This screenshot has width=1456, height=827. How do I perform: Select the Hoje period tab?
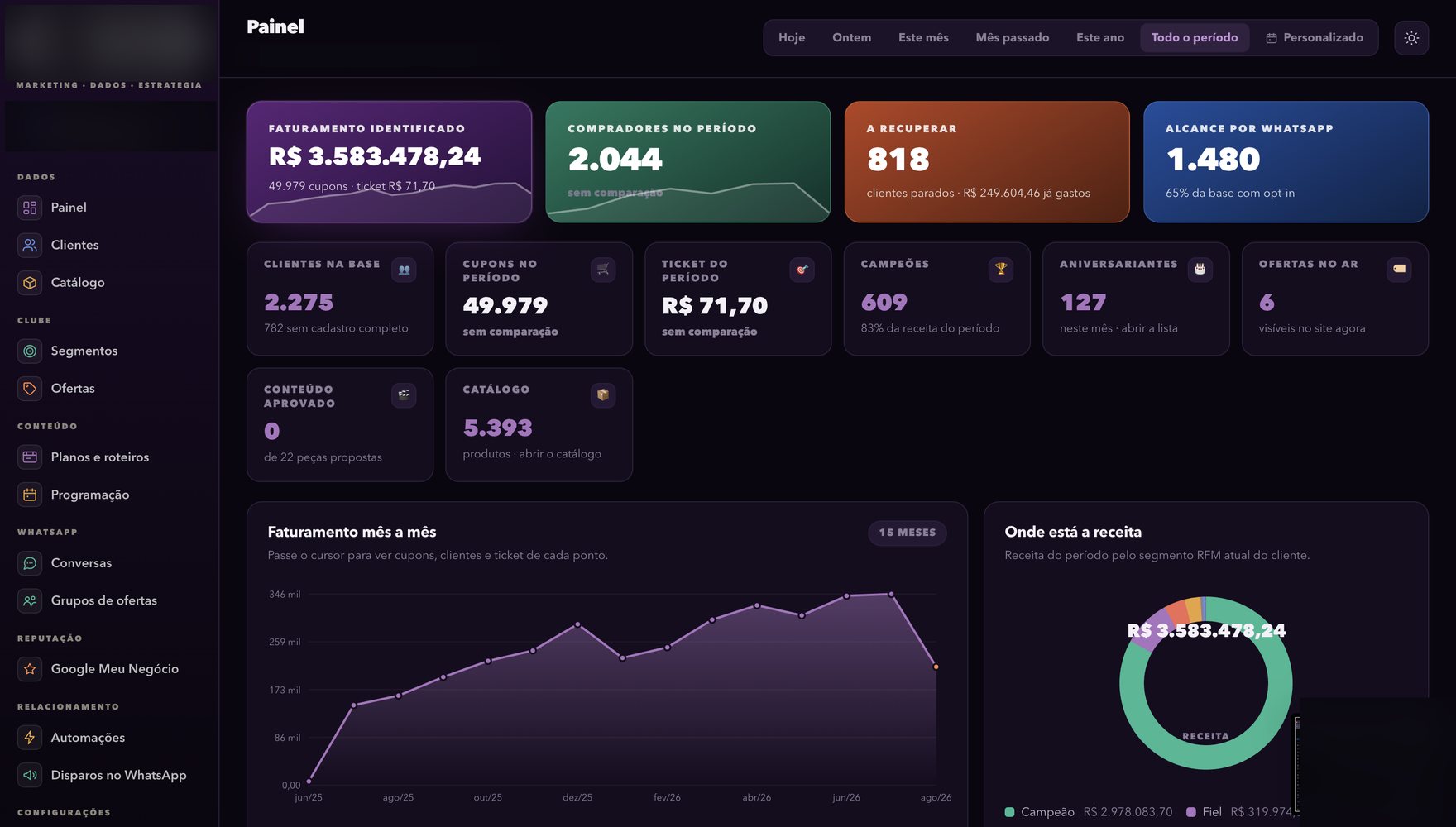coord(792,38)
